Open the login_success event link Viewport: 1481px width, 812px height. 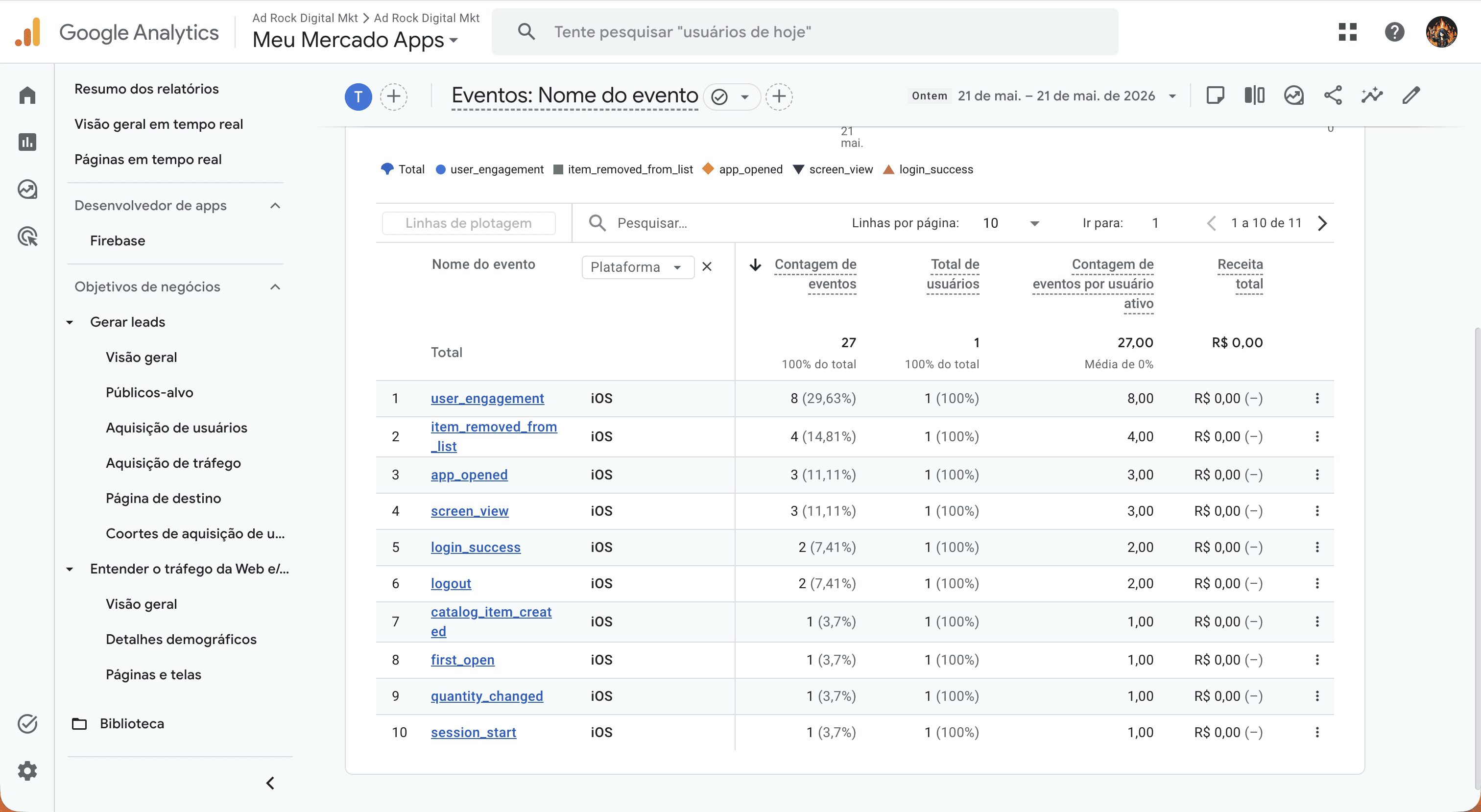click(x=476, y=548)
